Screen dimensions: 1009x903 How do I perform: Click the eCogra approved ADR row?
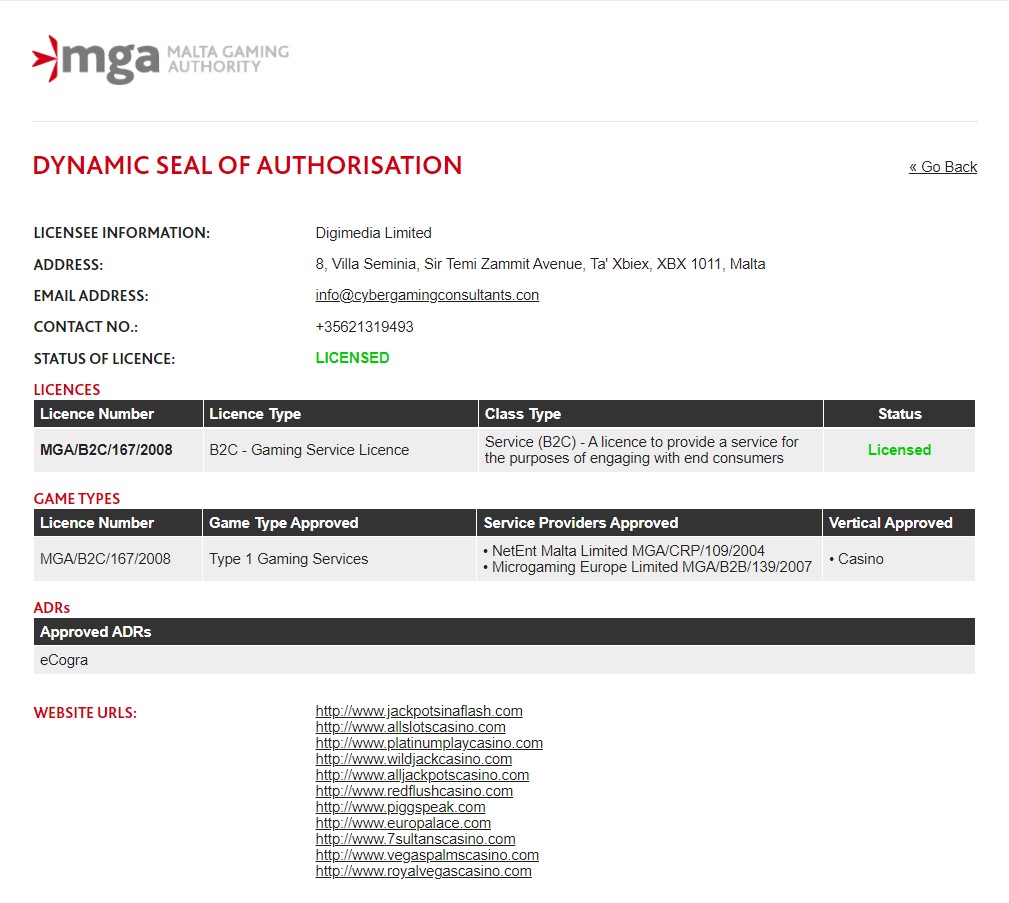point(504,660)
